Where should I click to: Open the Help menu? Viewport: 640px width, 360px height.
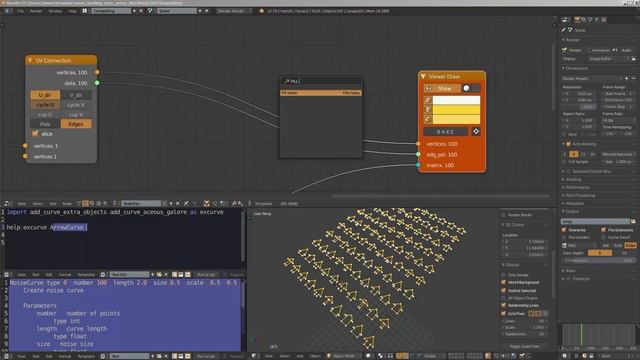pyautogui.click(x=72, y=11)
